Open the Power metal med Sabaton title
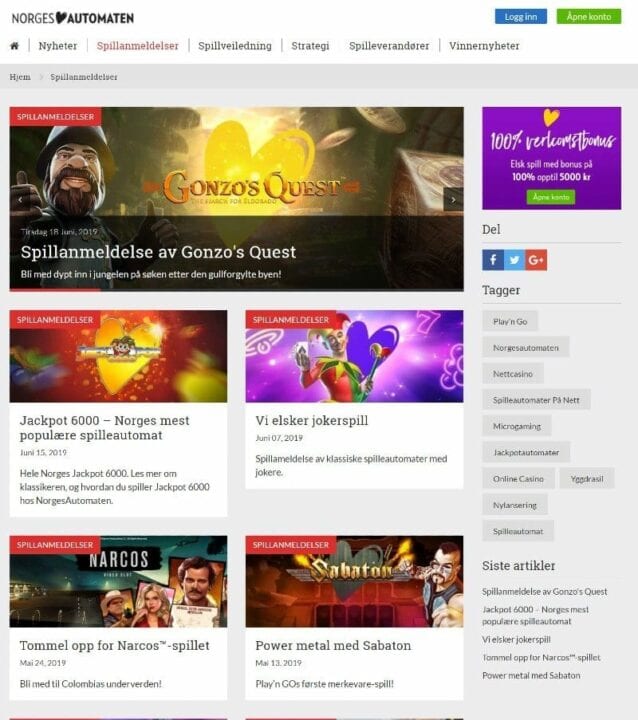Viewport: 638px width, 720px height. [333, 645]
